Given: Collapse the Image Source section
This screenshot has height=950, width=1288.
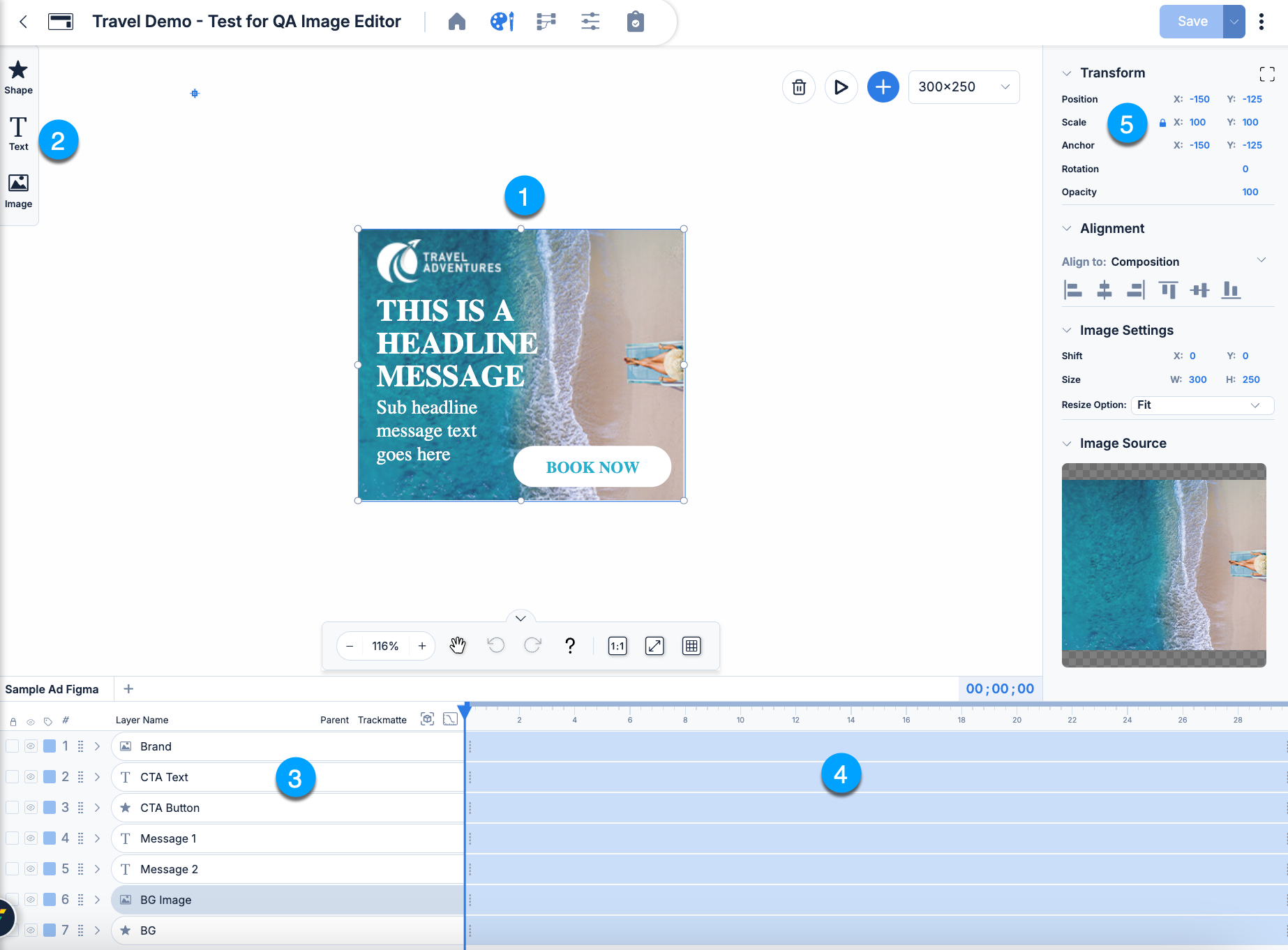Looking at the screenshot, I should pyautogui.click(x=1067, y=444).
